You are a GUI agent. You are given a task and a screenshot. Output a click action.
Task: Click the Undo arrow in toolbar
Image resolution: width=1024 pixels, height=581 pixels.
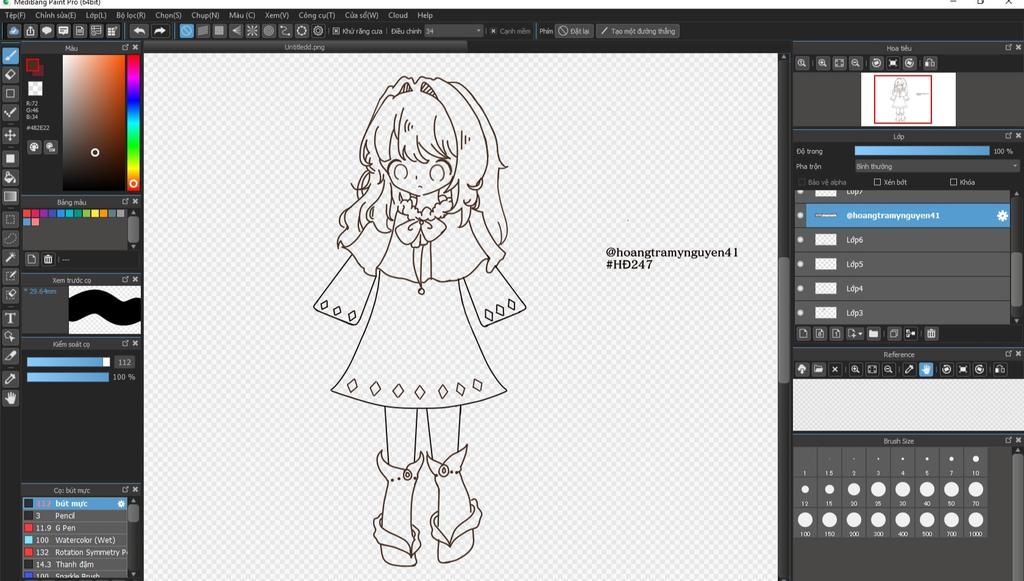click(139, 31)
